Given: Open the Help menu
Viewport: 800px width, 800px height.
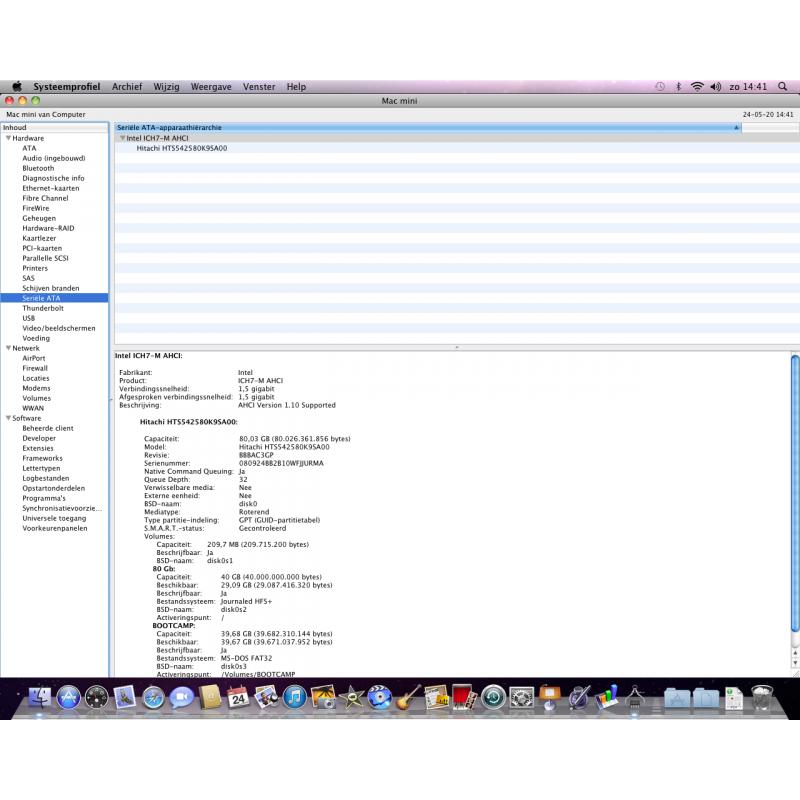Looking at the screenshot, I should pyautogui.click(x=296, y=86).
